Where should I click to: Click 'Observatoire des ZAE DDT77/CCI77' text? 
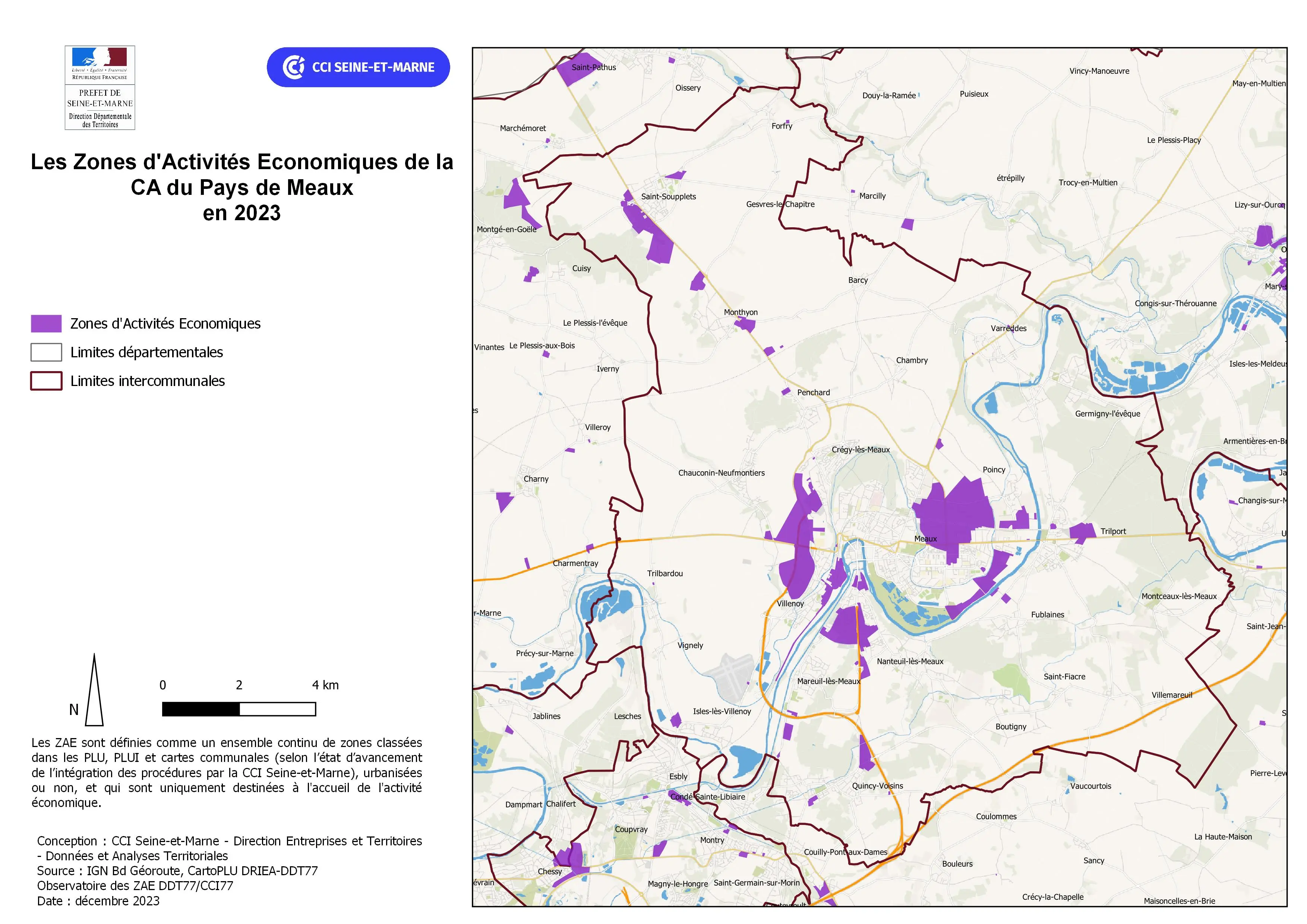pyautogui.click(x=136, y=886)
